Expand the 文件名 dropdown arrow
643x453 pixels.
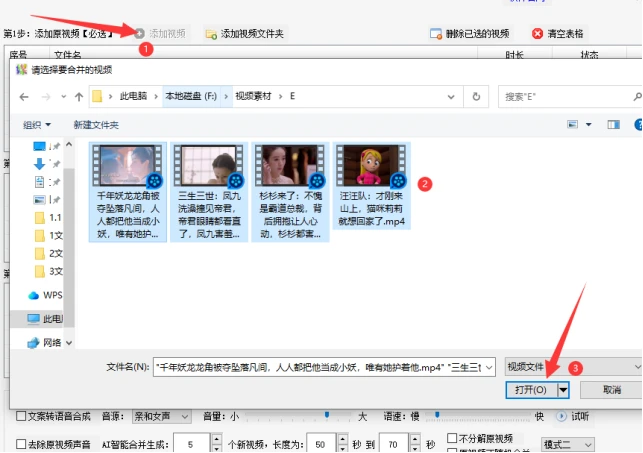tap(489, 367)
